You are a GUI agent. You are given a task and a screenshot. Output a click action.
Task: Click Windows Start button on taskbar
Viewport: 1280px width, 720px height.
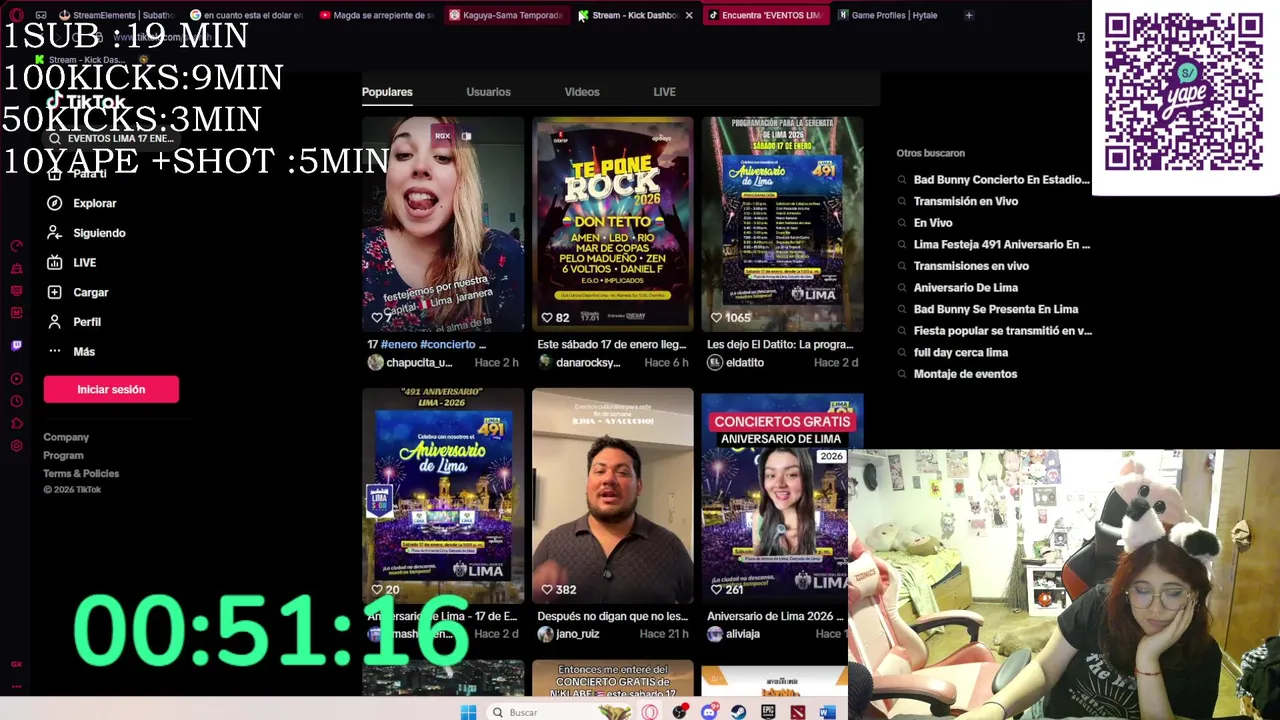[468, 712]
